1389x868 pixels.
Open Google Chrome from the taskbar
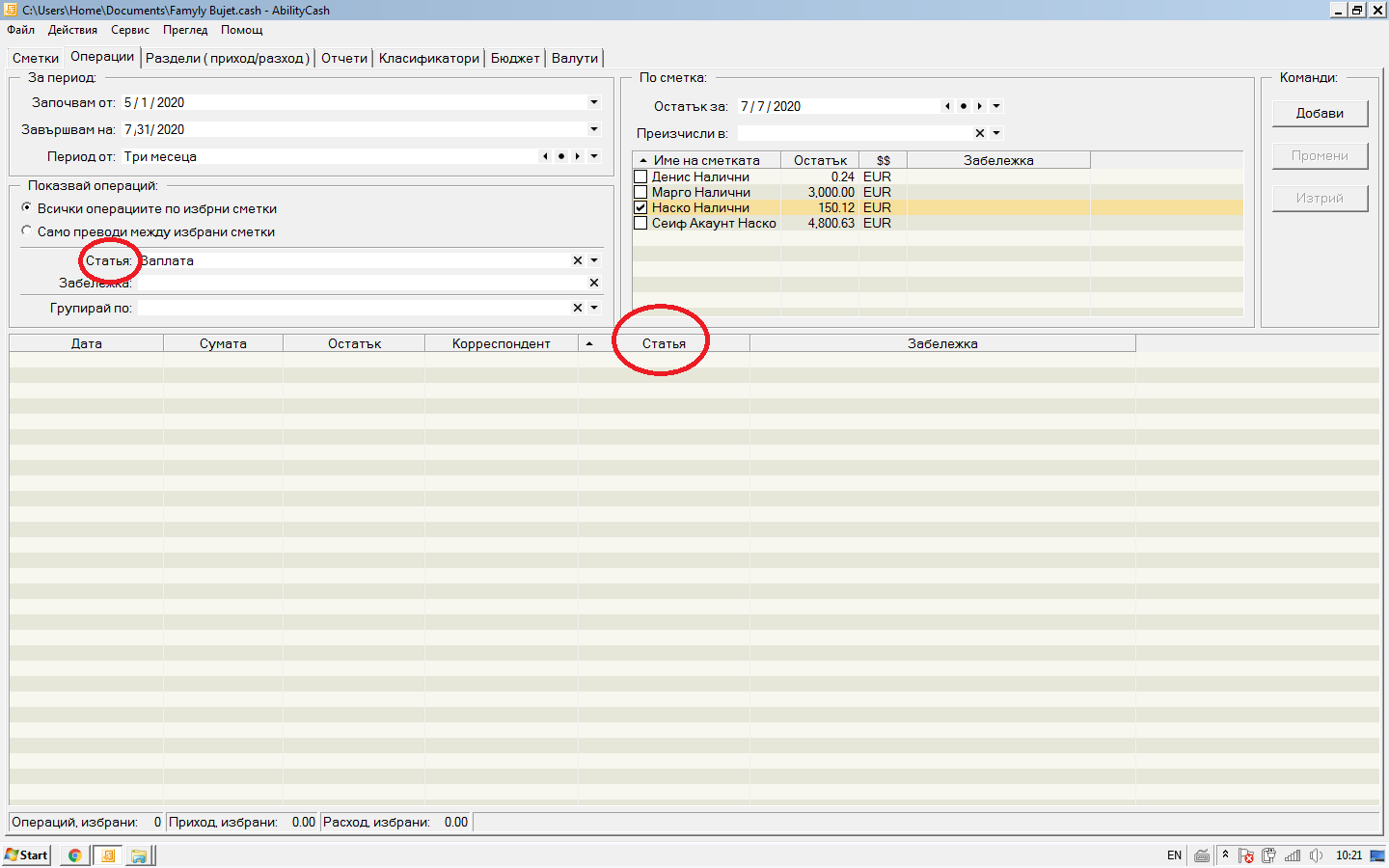(74, 855)
